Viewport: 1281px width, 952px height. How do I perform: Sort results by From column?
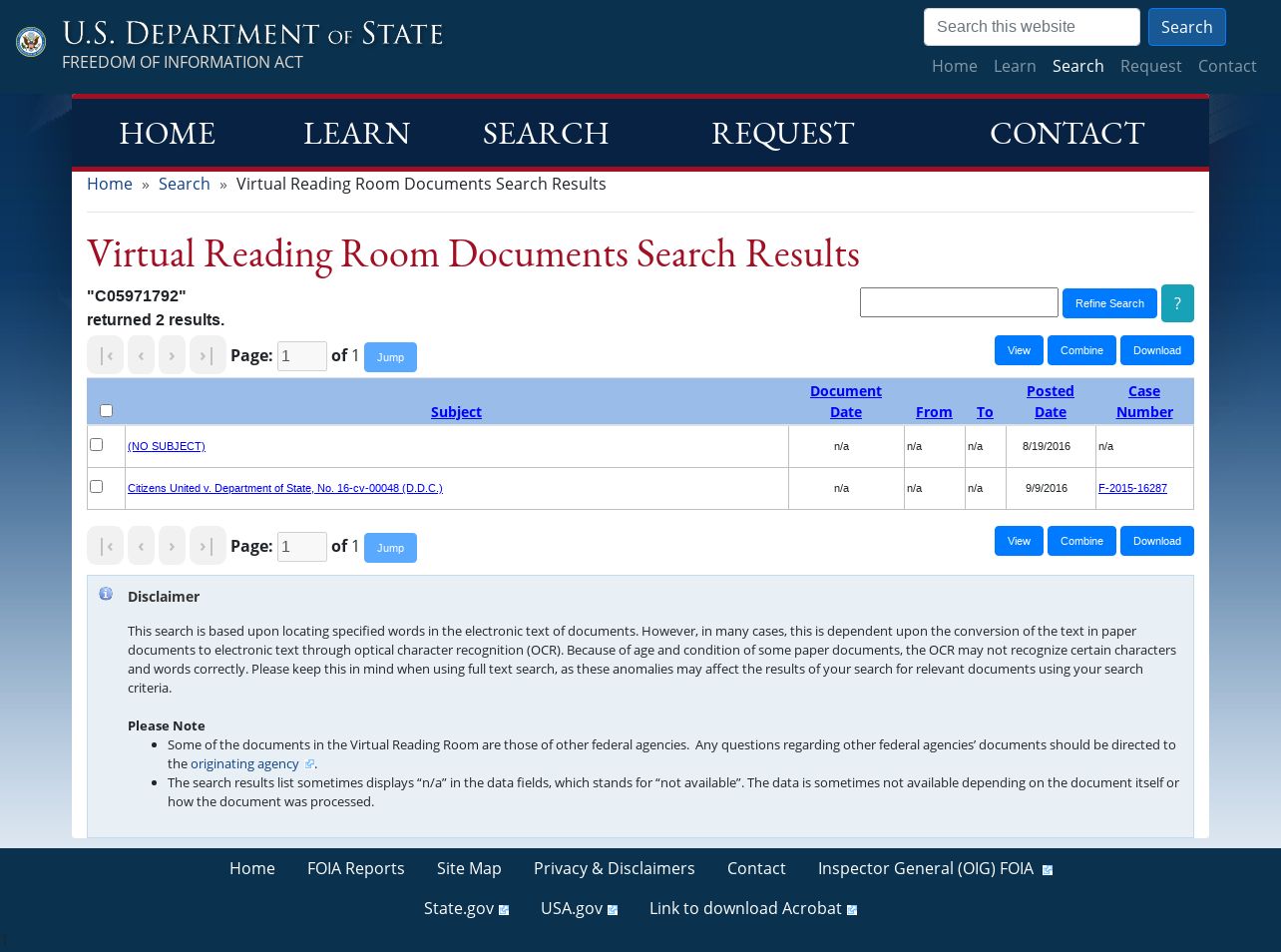[x=934, y=412]
